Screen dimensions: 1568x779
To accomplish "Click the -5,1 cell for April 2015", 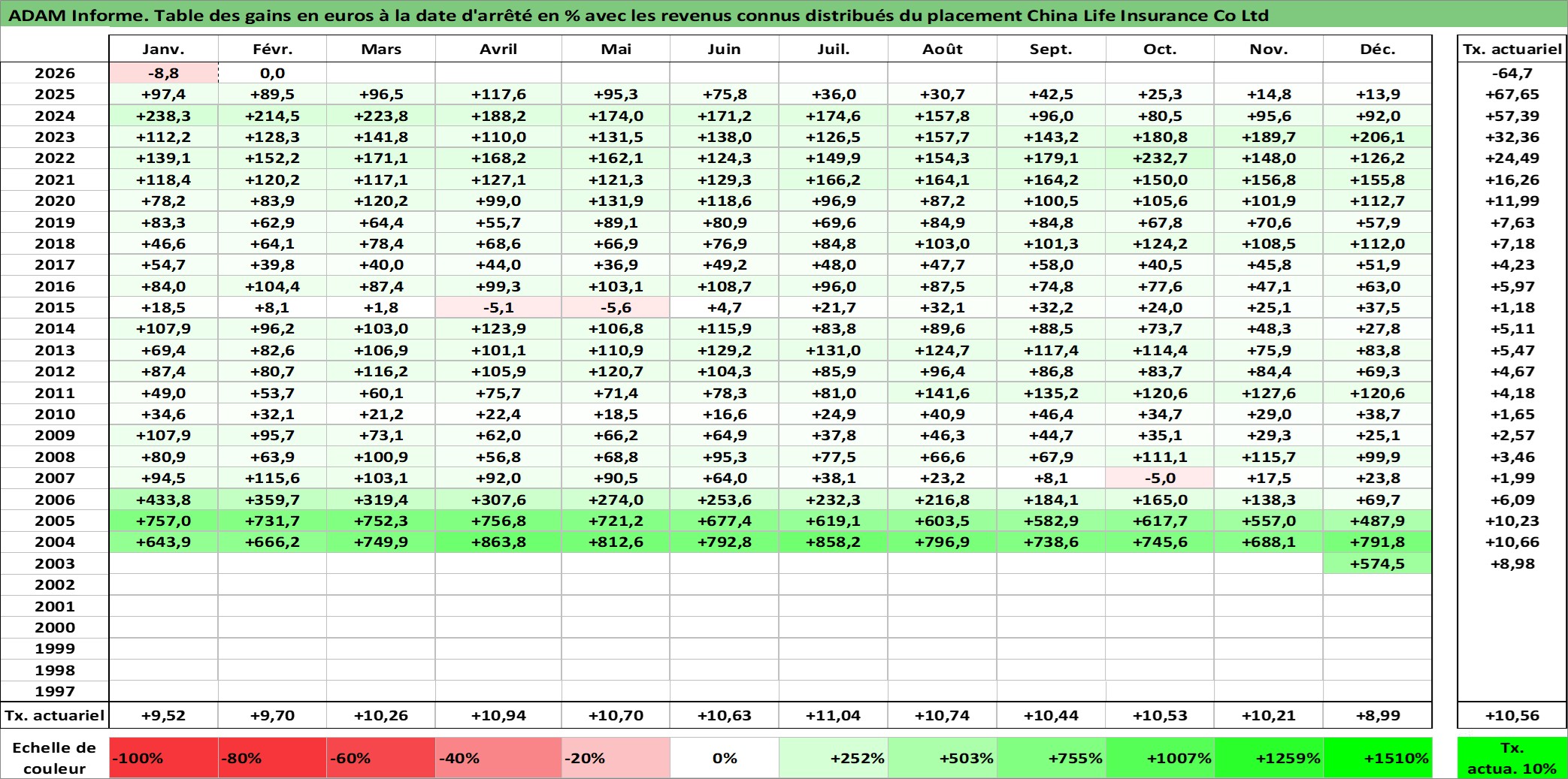I will point(498,307).
